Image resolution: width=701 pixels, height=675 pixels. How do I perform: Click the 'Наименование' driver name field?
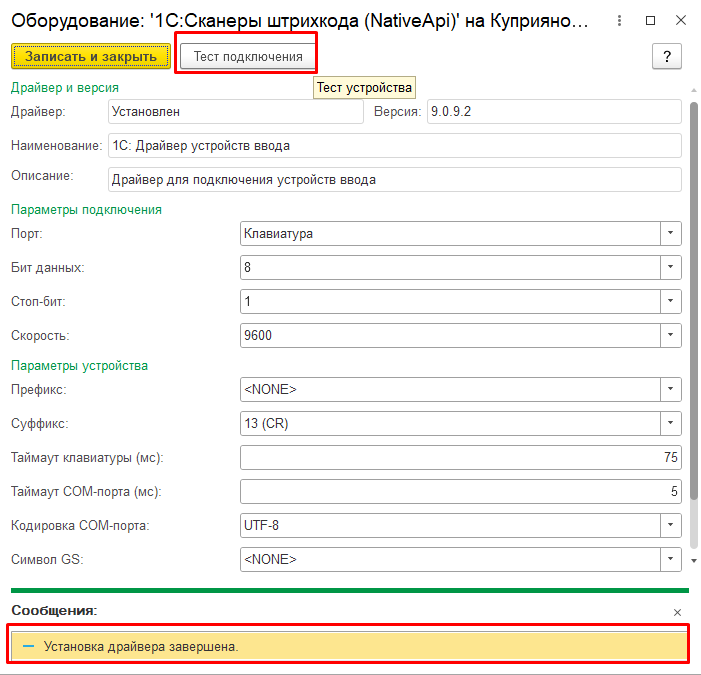(394, 146)
